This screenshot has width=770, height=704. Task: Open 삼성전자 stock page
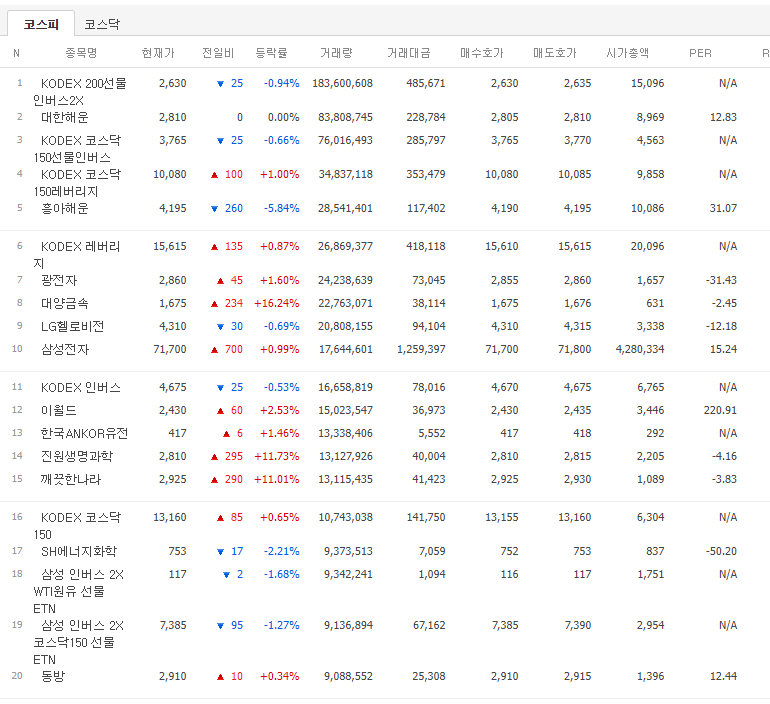click(64, 350)
